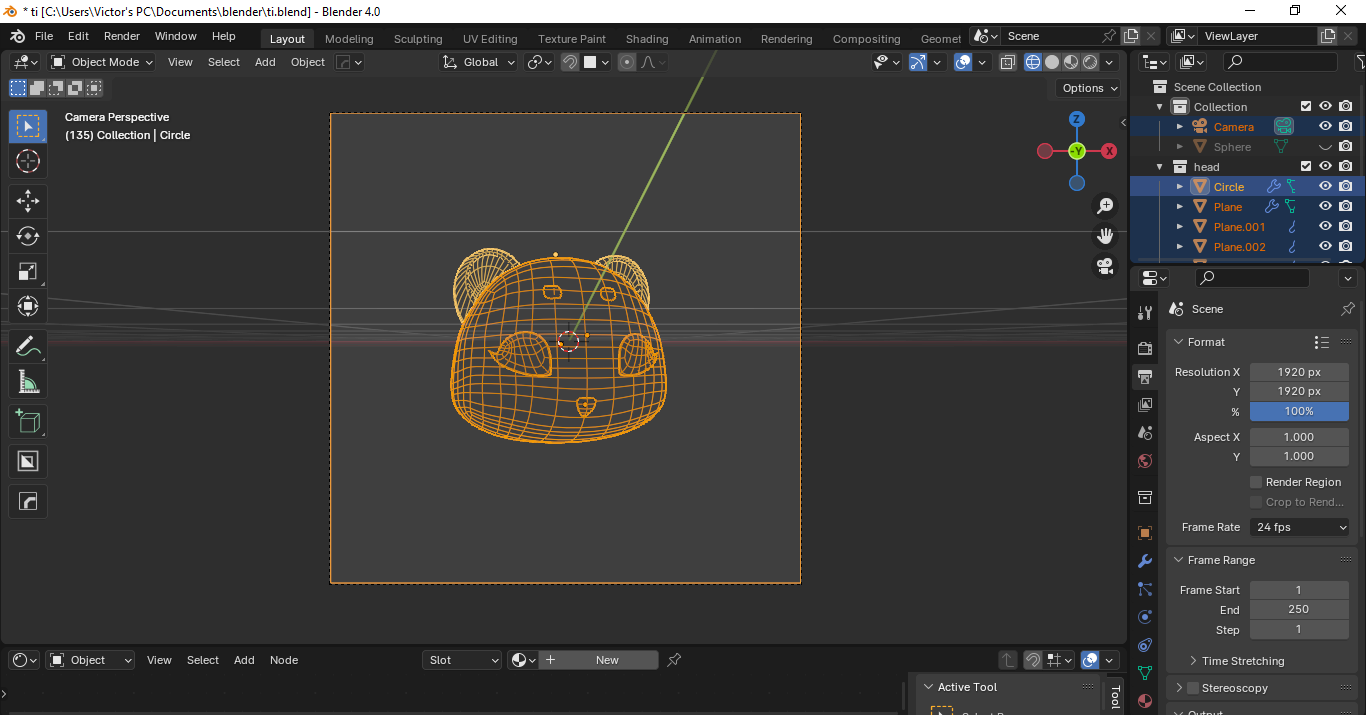Open the Object Mode dropdown

[x=102, y=62]
